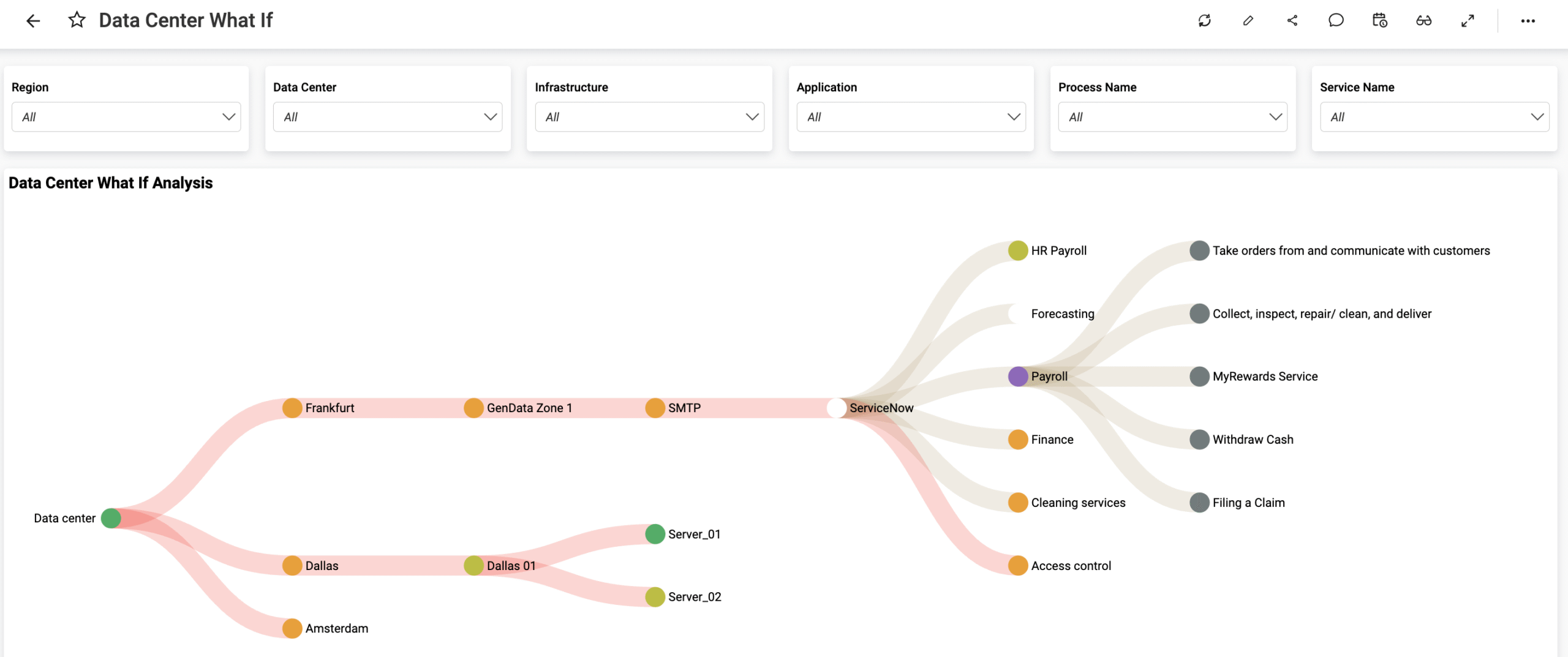Viewport: 1568px width, 657px height.
Task: Expand the Data Center filter dropdown
Action: click(388, 117)
